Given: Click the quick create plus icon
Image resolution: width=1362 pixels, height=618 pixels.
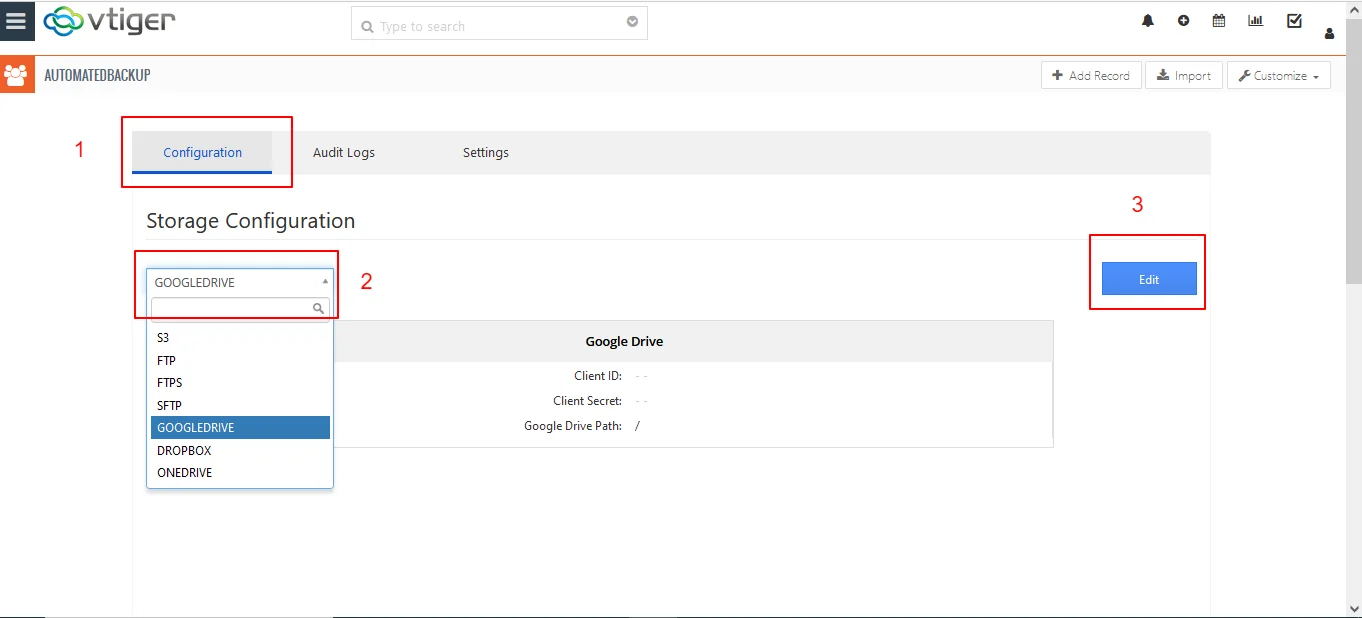Looking at the screenshot, I should point(1183,21).
